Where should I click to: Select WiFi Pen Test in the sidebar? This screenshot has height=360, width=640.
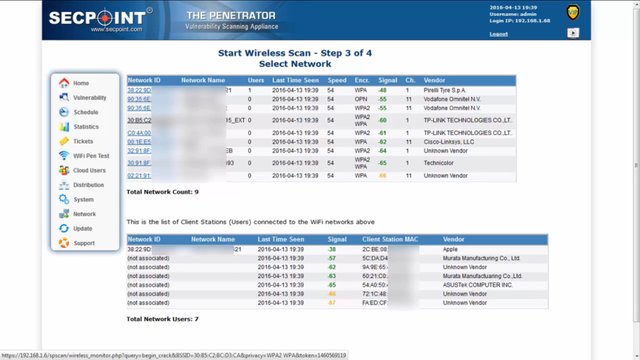tap(91, 156)
